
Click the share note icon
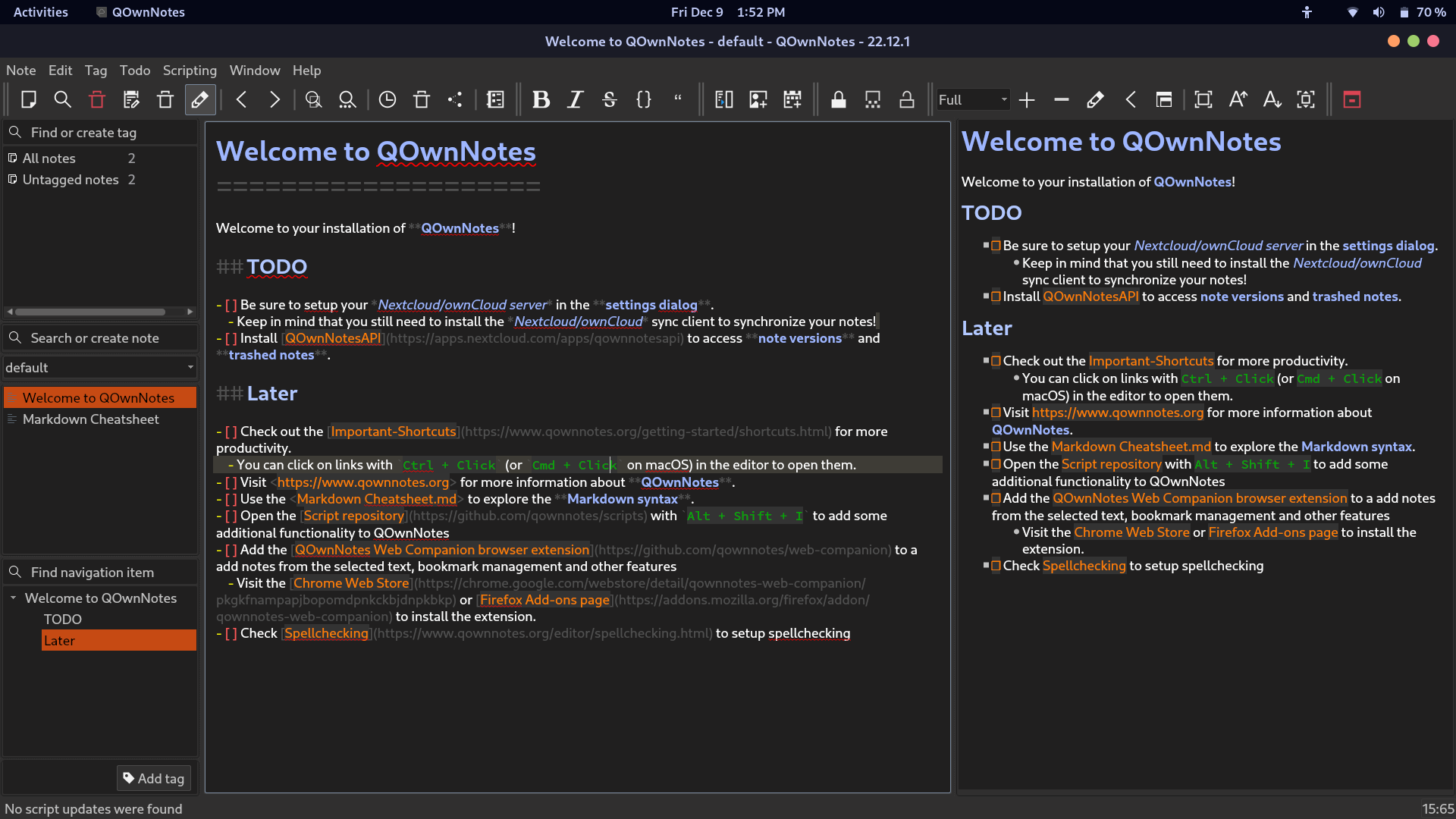click(x=455, y=99)
